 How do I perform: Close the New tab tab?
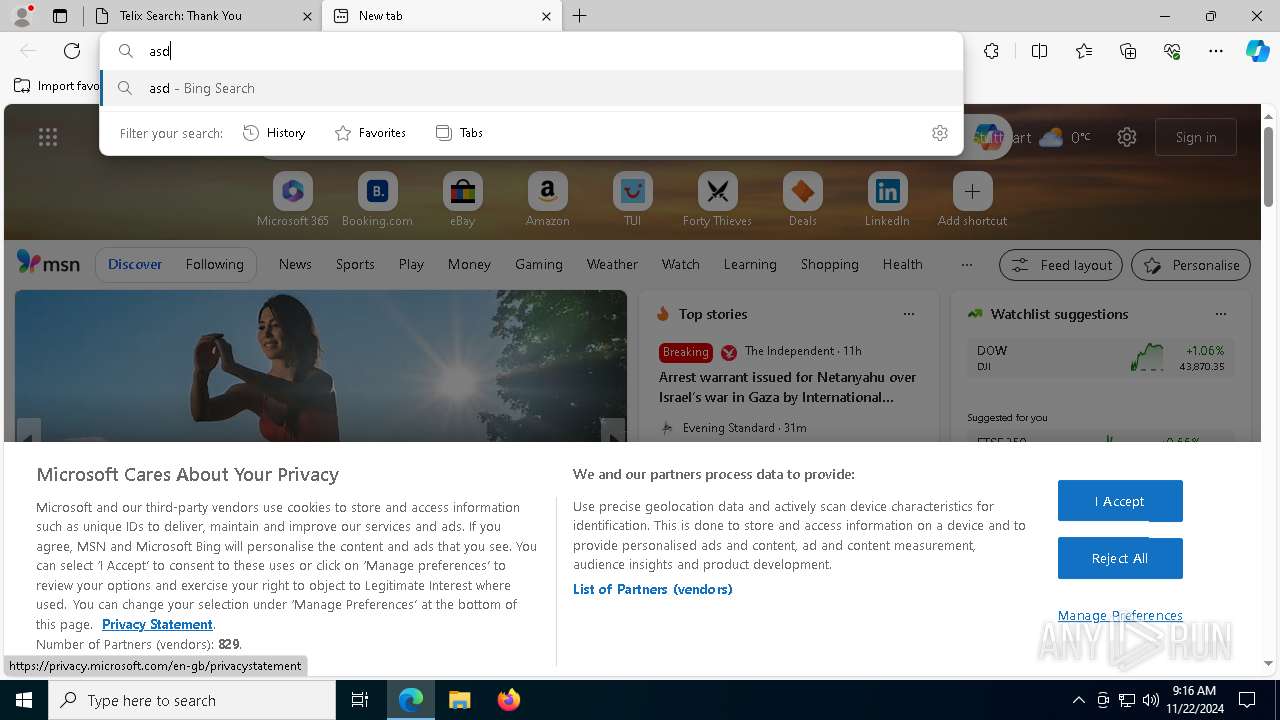546,16
